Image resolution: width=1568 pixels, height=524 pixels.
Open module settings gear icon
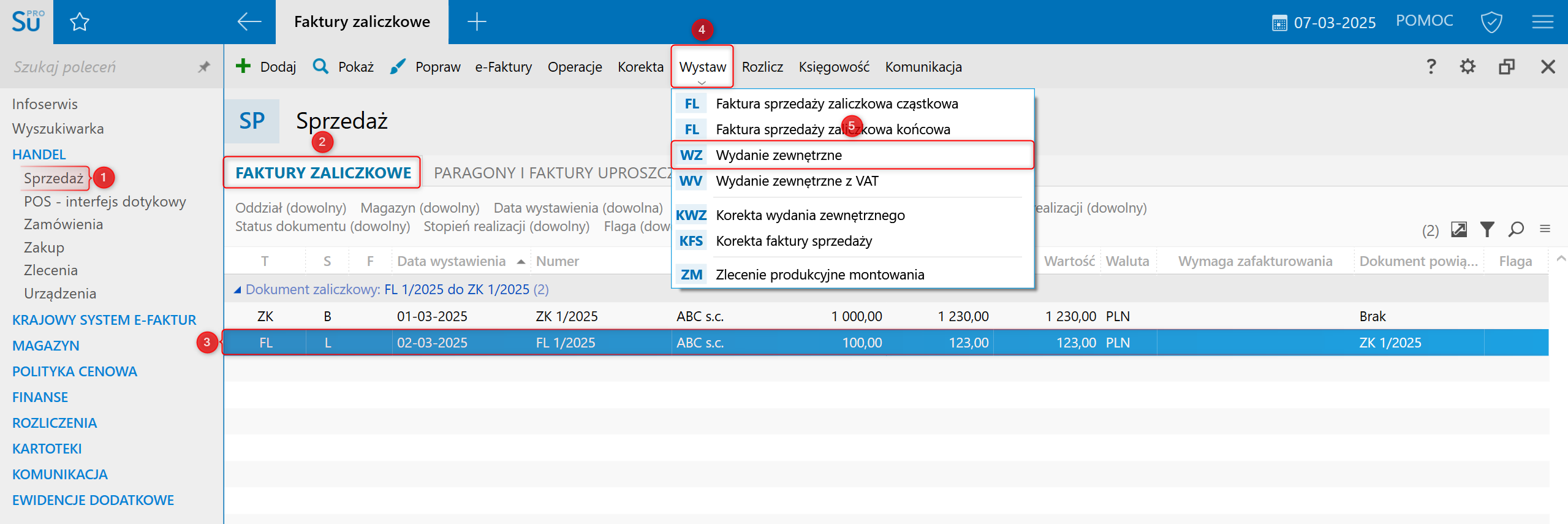[x=1468, y=66]
